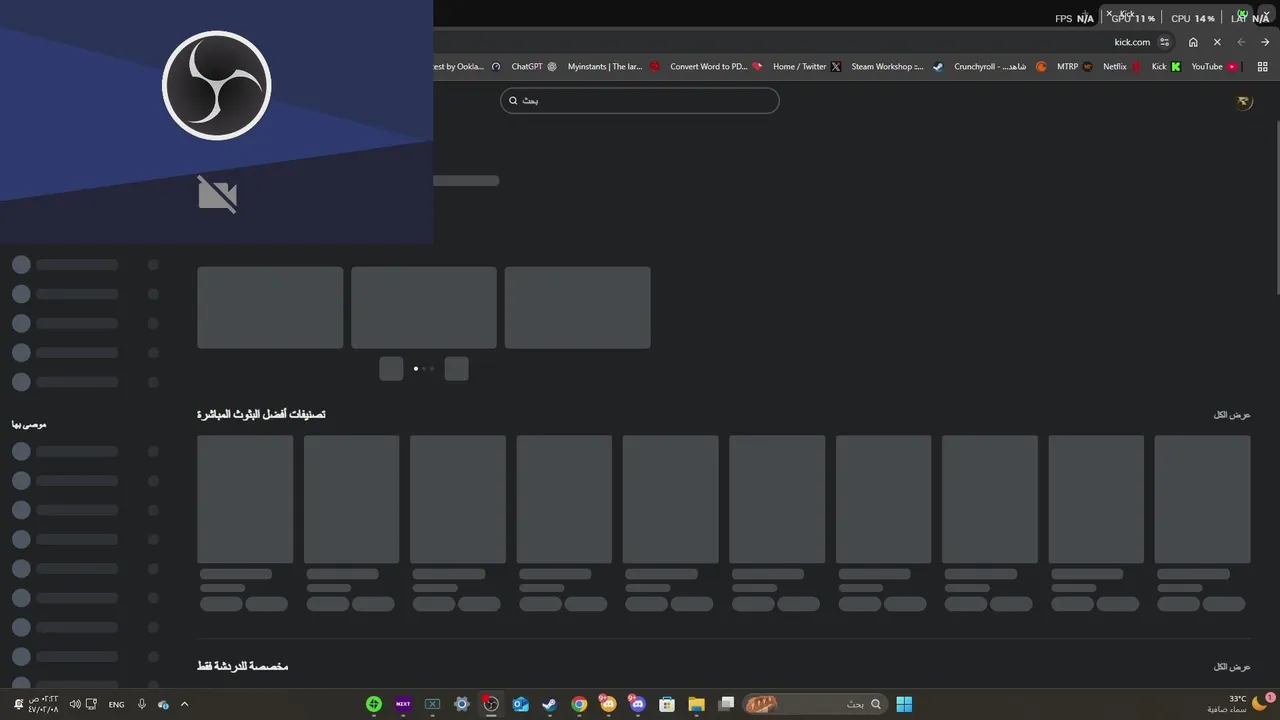Open the Windows Start menu
This screenshot has width=1280, height=720.
pos(904,704)
